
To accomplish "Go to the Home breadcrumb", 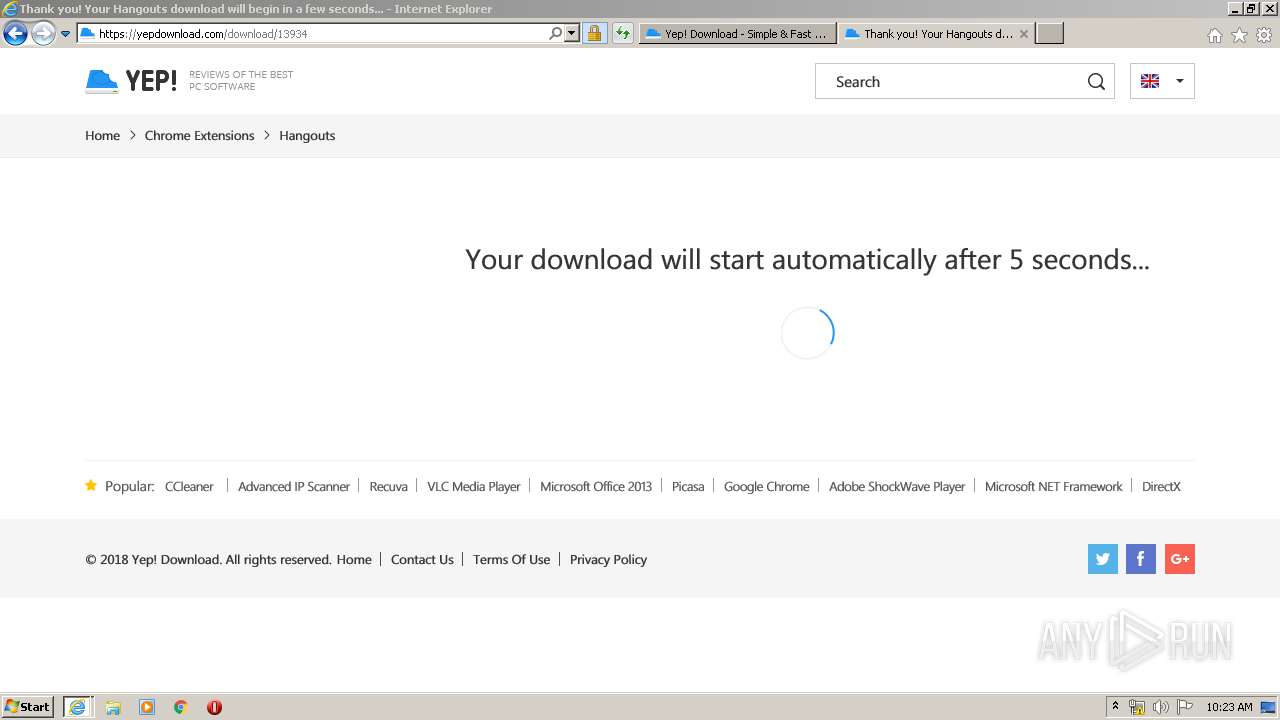I will click(102, 135).
